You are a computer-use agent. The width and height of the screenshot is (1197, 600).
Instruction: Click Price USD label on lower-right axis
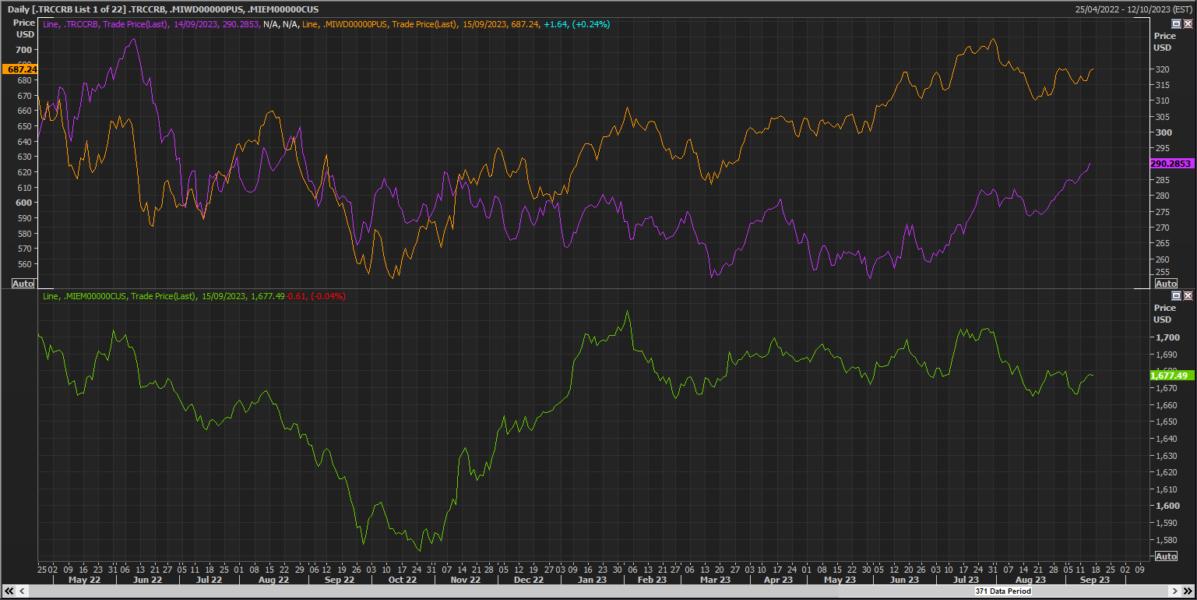1165,314
